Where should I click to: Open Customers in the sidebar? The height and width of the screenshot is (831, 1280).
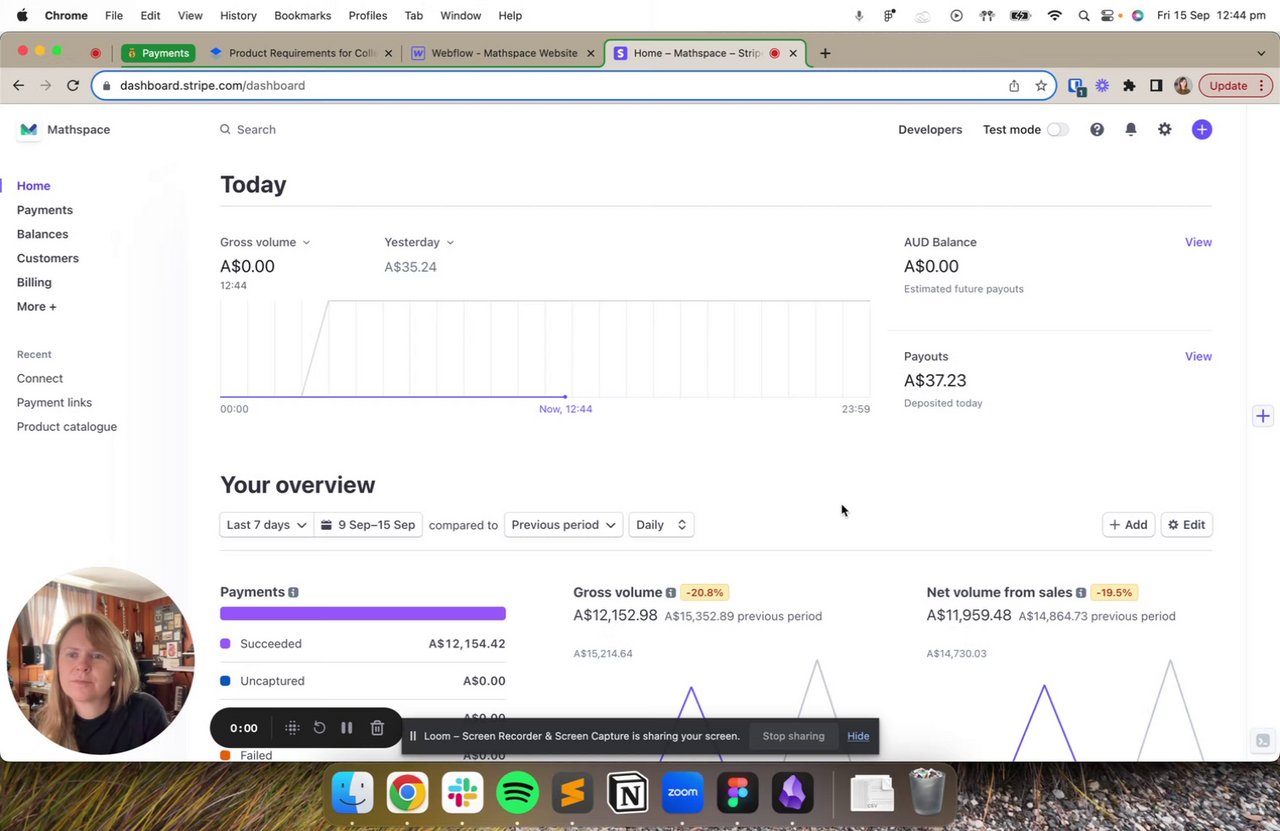click(48, 258)
